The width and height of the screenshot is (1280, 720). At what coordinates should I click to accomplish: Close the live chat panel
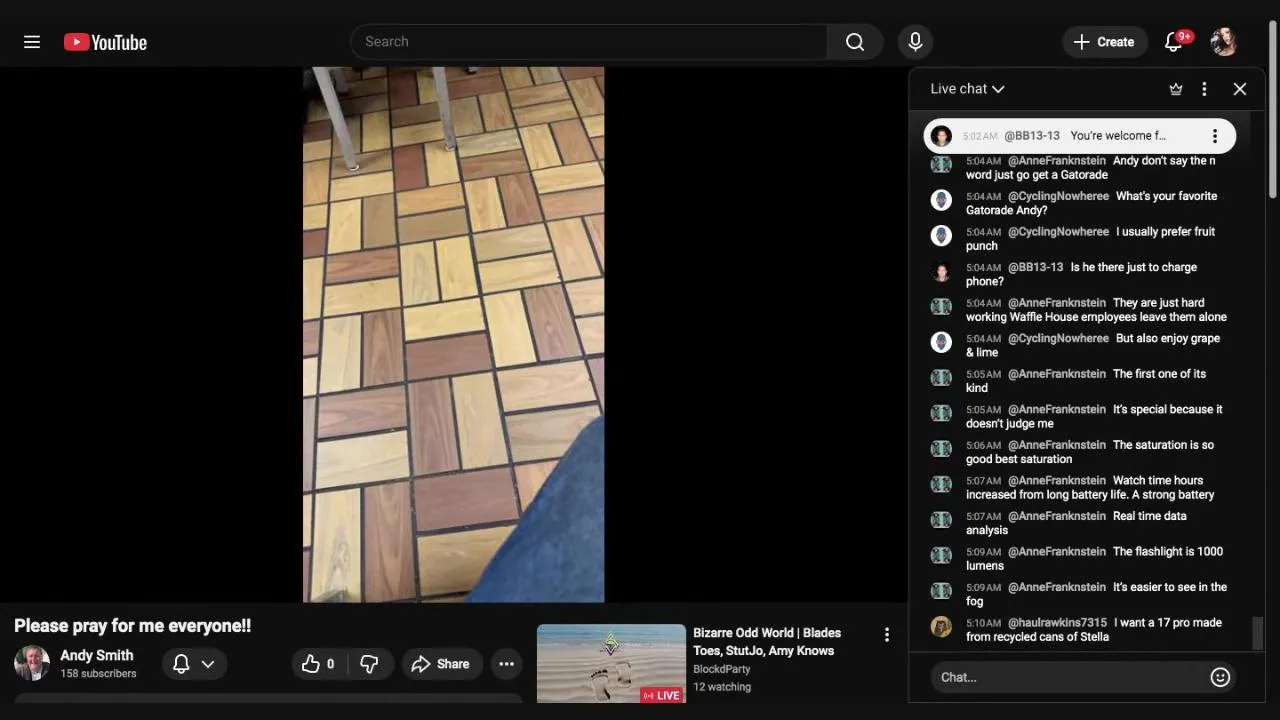coord(1240,89)
